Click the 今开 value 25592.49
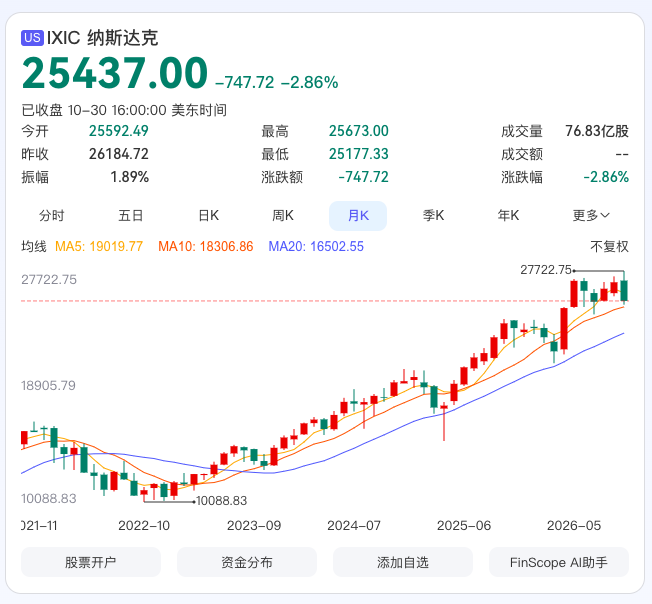The height and width of the screenshot is (604, 652). pos(119,131)
